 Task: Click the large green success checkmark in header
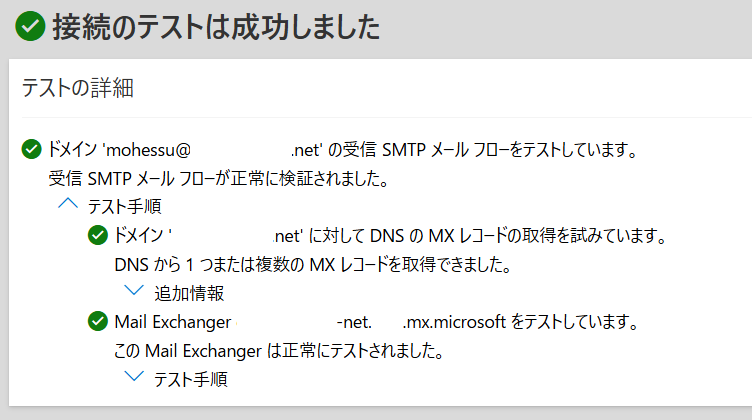(30, 26)
